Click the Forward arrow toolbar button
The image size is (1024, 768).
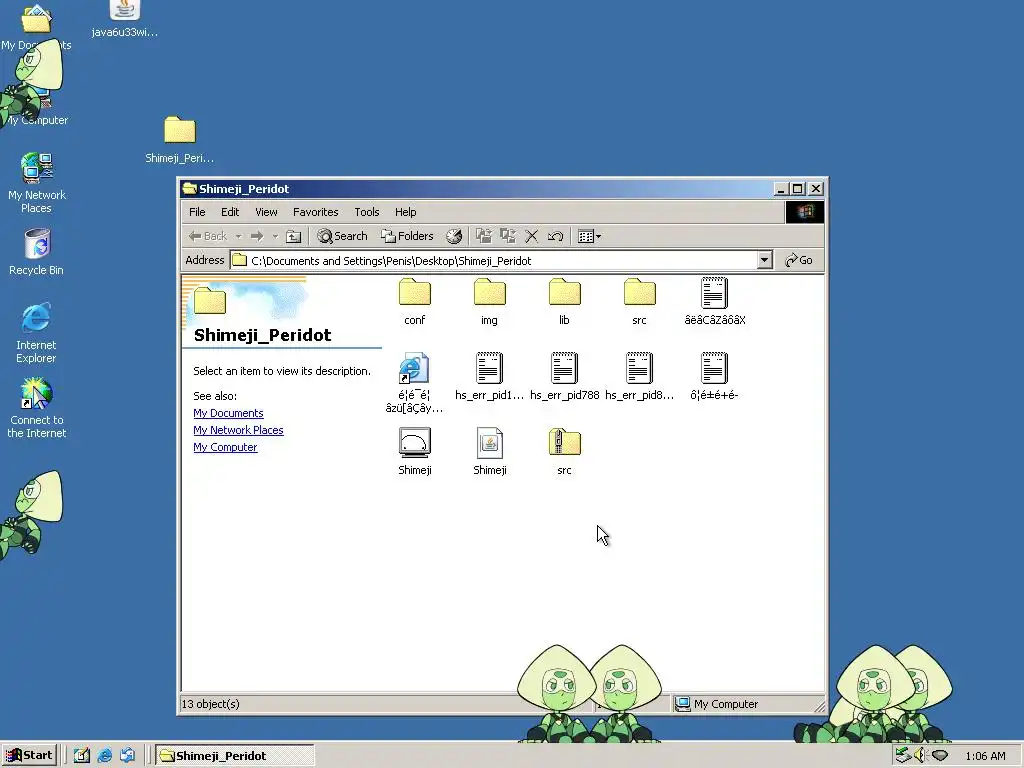click(257, 236)
